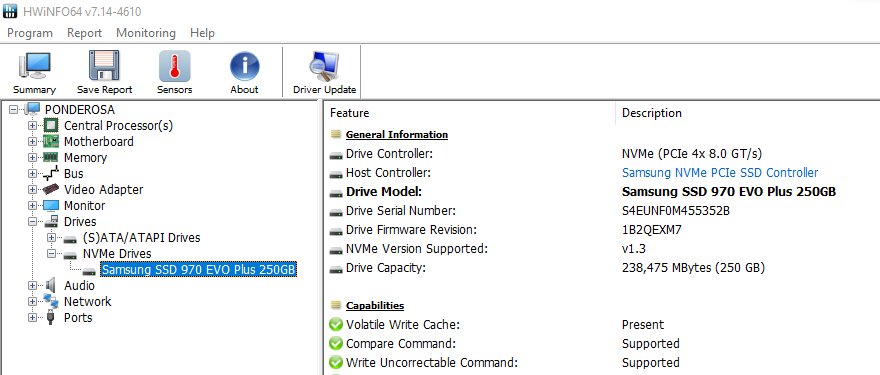Open the Monitoring menu

146,33
